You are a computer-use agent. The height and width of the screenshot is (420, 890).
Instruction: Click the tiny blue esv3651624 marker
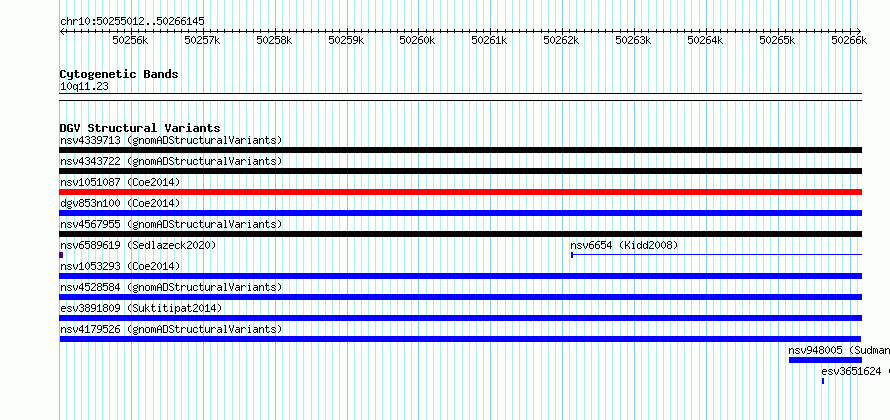[x=822, y=381]
